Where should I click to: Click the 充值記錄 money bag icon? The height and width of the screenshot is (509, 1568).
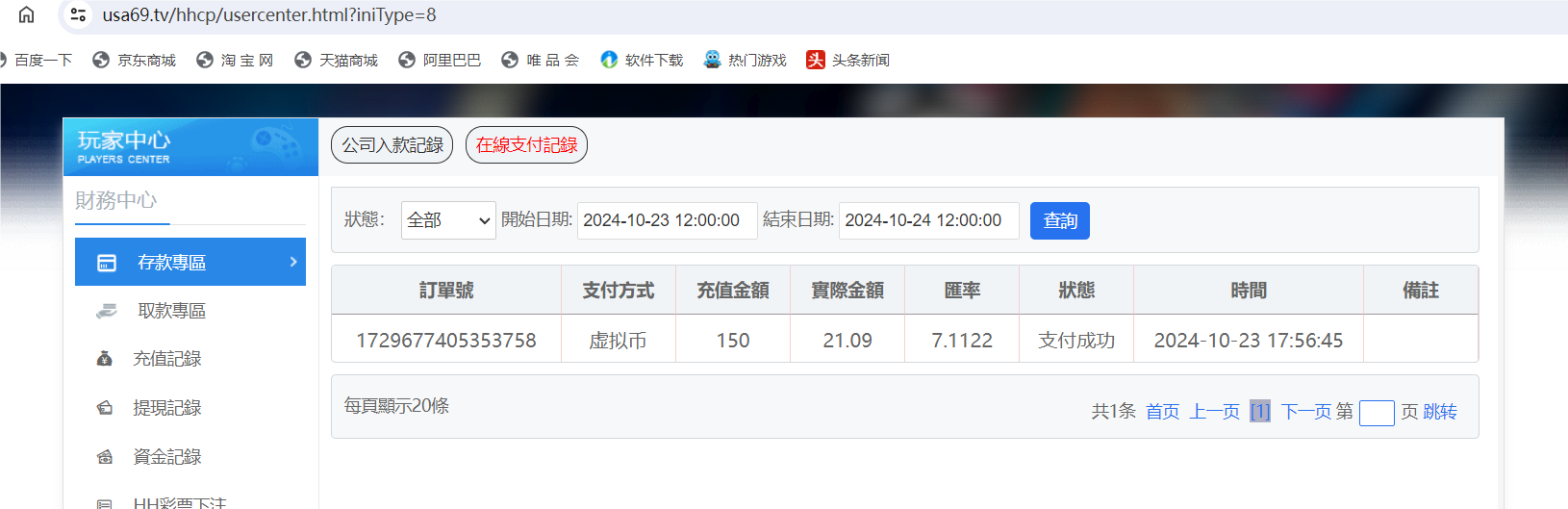tap(105, 359)
